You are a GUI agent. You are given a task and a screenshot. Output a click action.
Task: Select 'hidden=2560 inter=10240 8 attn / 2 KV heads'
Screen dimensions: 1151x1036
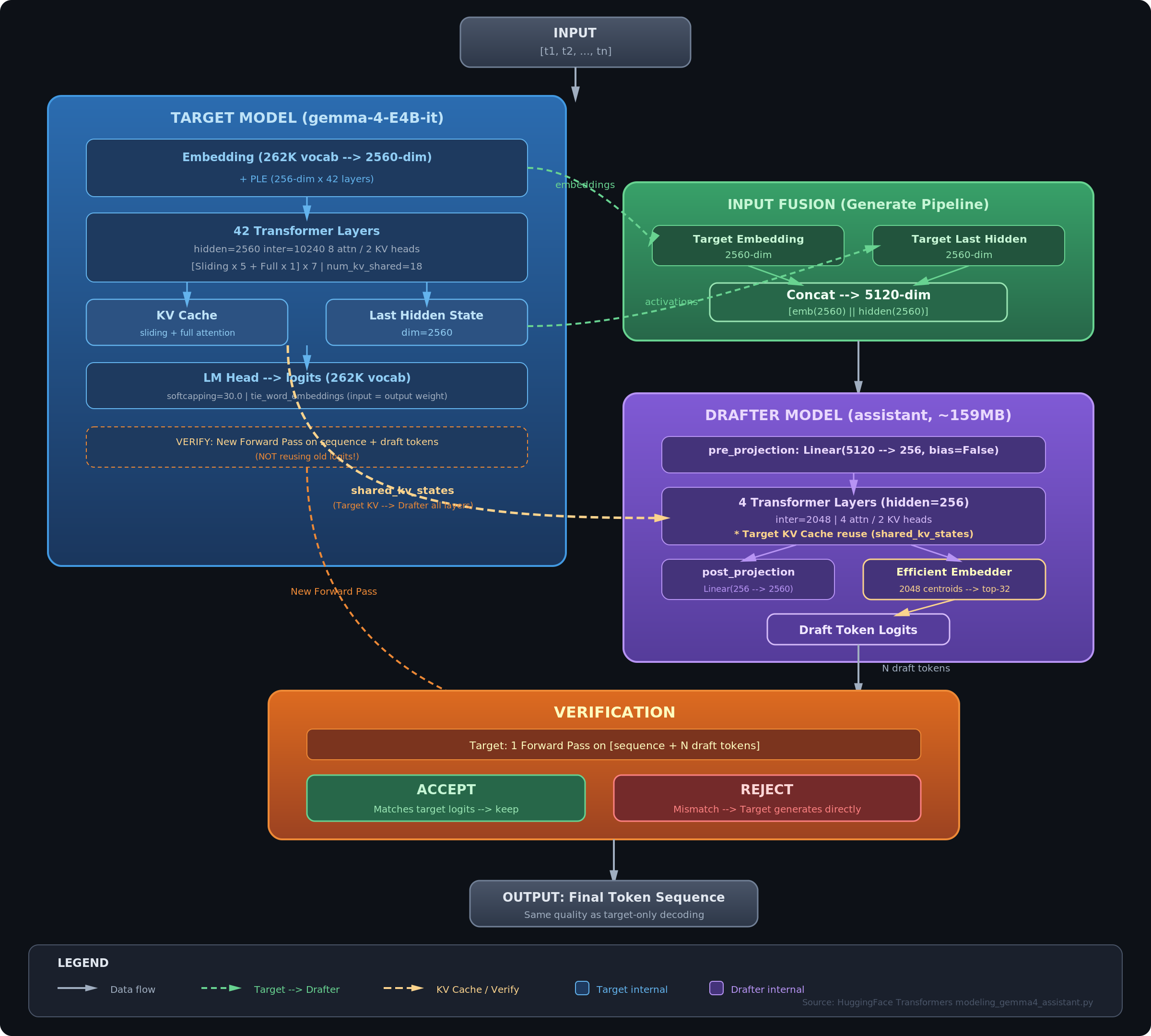(307, 249)
